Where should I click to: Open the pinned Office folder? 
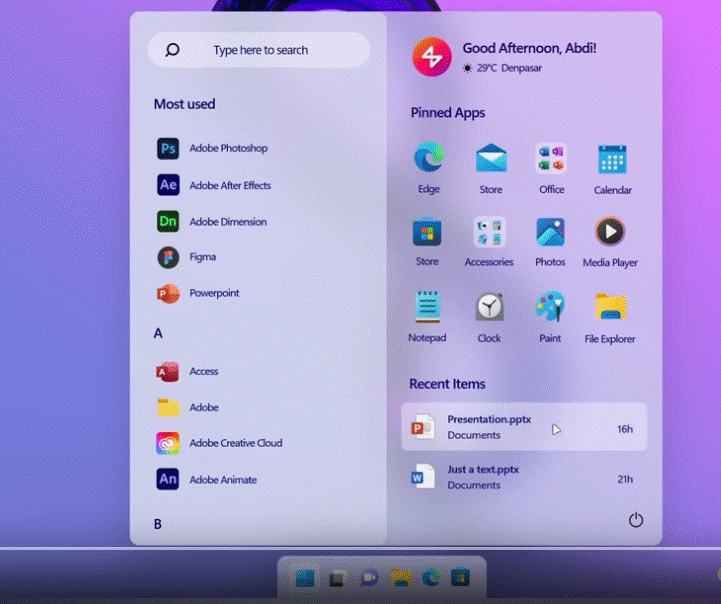(551, 168)
